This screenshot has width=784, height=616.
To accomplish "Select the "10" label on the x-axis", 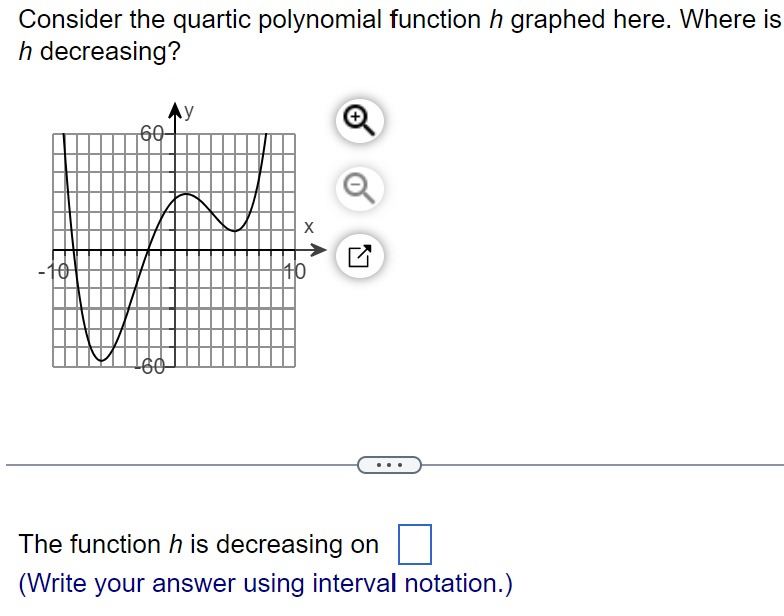I will point(295,272).
